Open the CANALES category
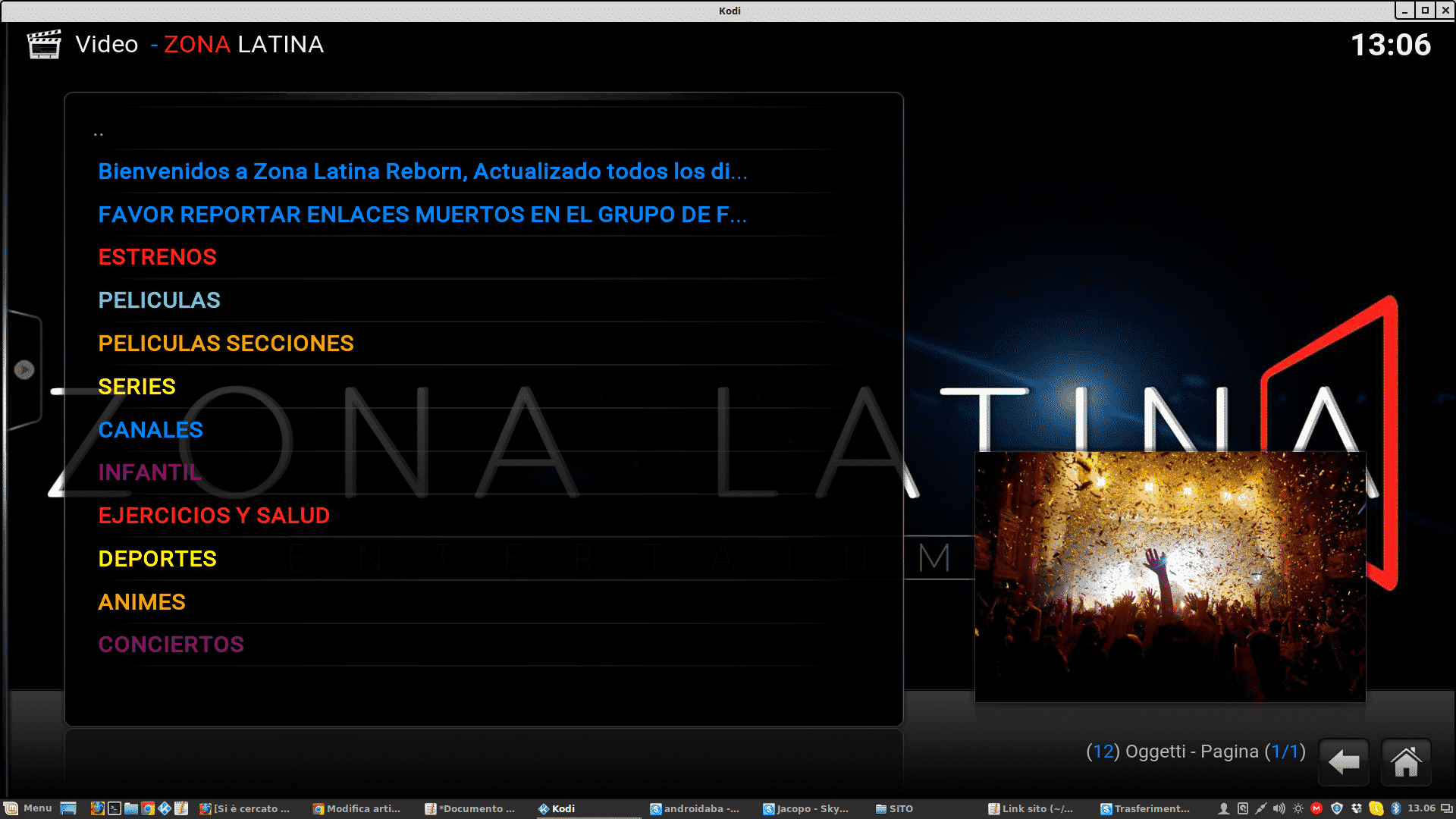This screenshot has width=1456, height=819. point(483,430)
